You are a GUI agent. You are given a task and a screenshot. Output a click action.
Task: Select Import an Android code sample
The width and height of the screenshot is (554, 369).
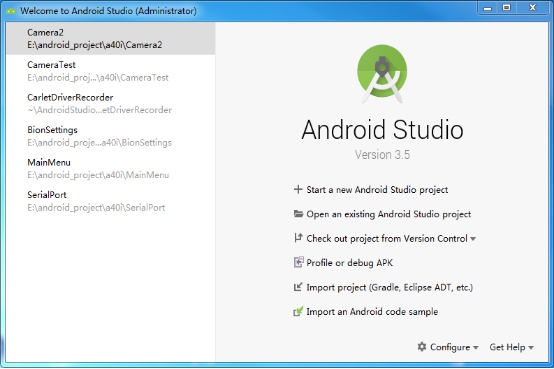(372, 312)
